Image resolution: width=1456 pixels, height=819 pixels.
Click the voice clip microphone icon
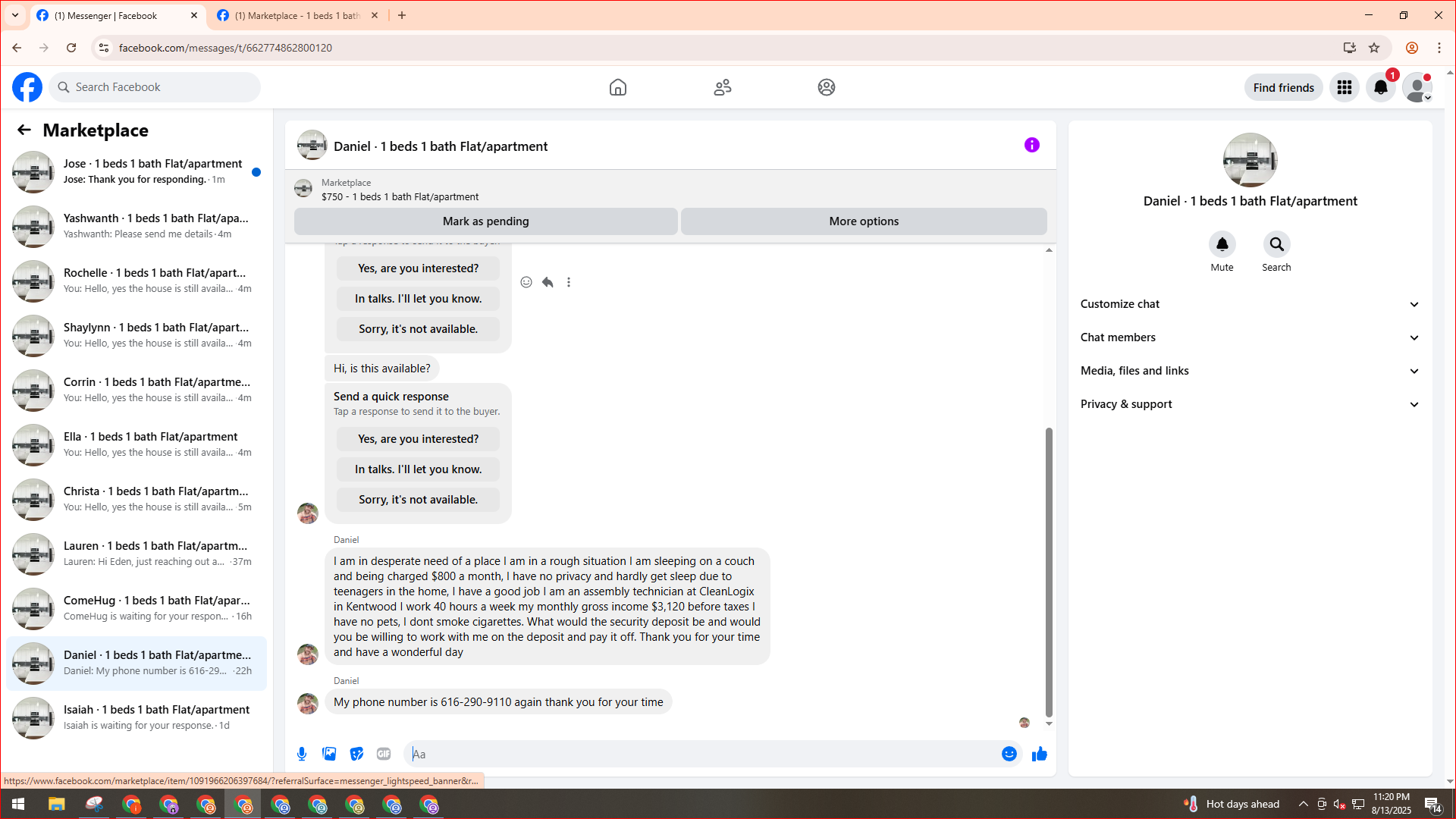302,754
